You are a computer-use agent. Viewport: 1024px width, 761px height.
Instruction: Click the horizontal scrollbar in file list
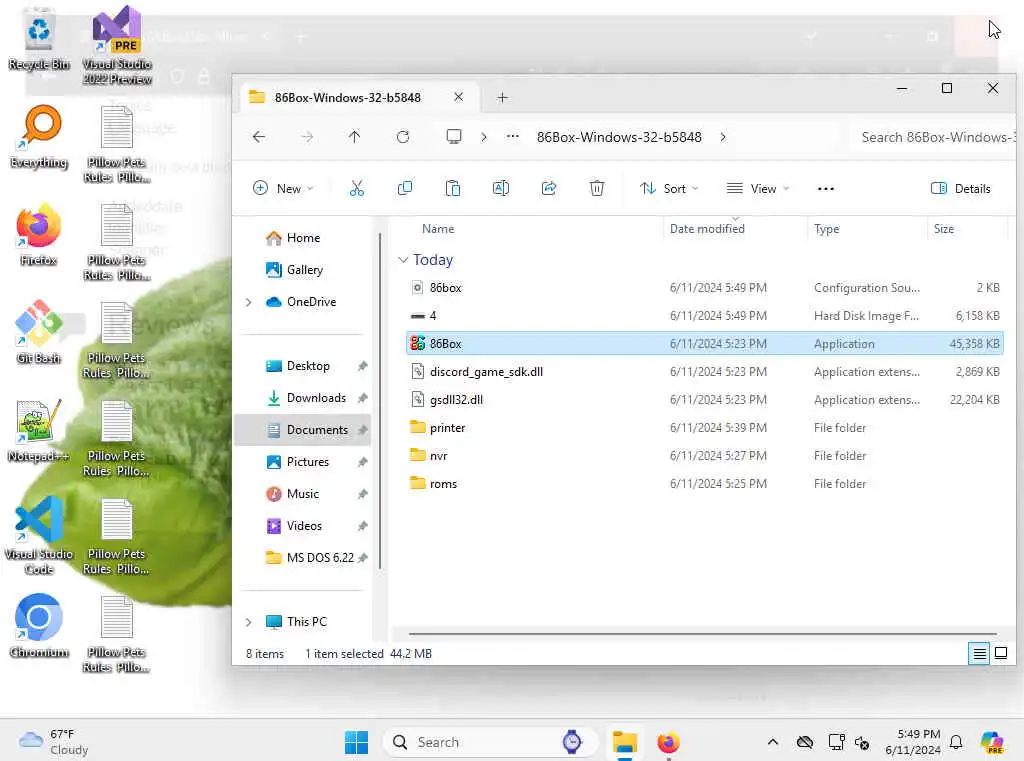pos(703,634)
